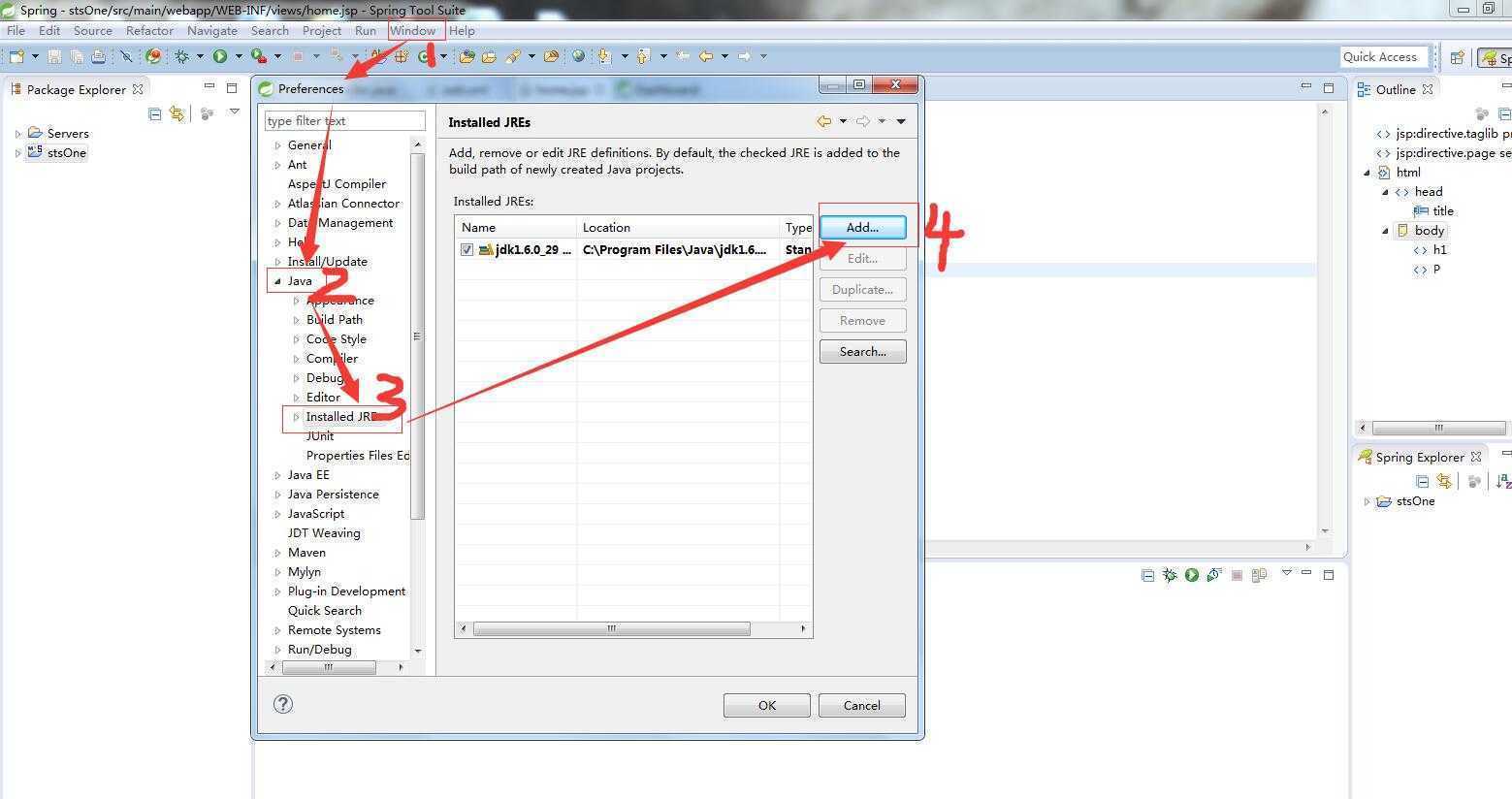Click Cancel in Preferences dialog
1512x799 pixels.
tap(861, 705)
